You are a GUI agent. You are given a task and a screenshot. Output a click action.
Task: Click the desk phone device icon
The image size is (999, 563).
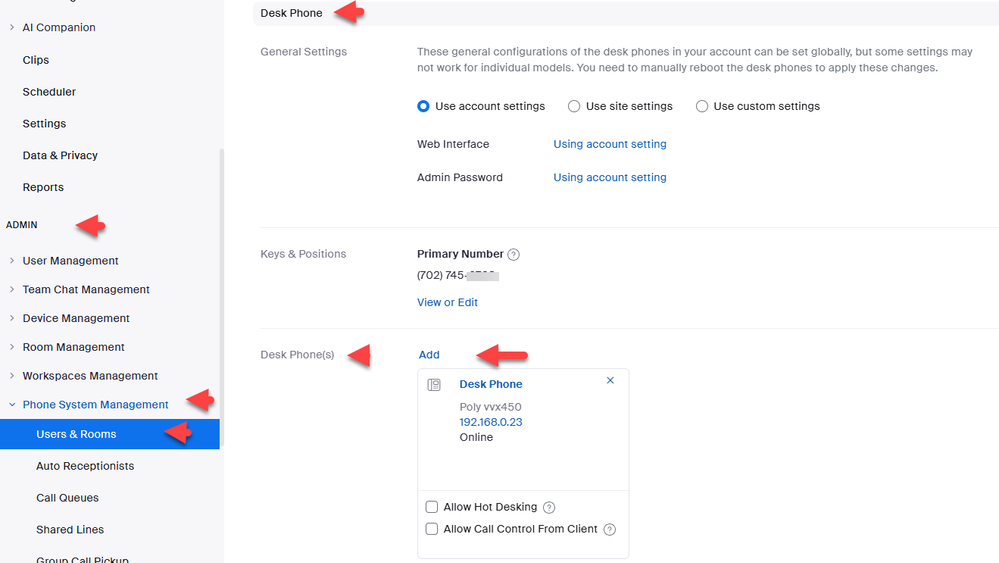434,385
